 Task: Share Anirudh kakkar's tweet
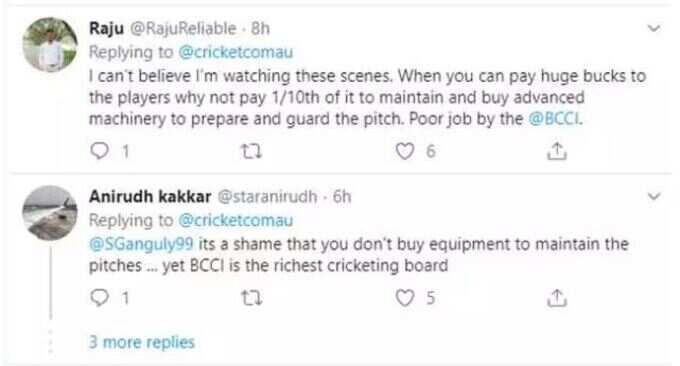[557, 298]
